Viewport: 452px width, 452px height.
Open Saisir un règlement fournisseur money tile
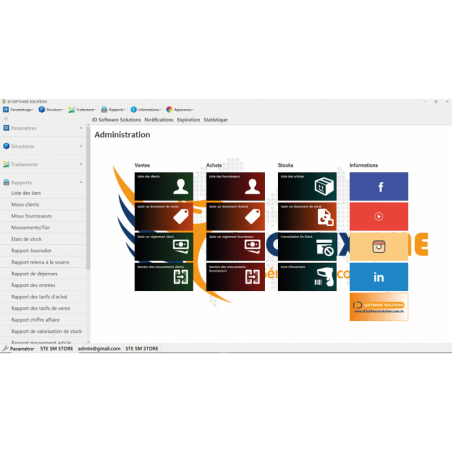[x=235, y=247]
